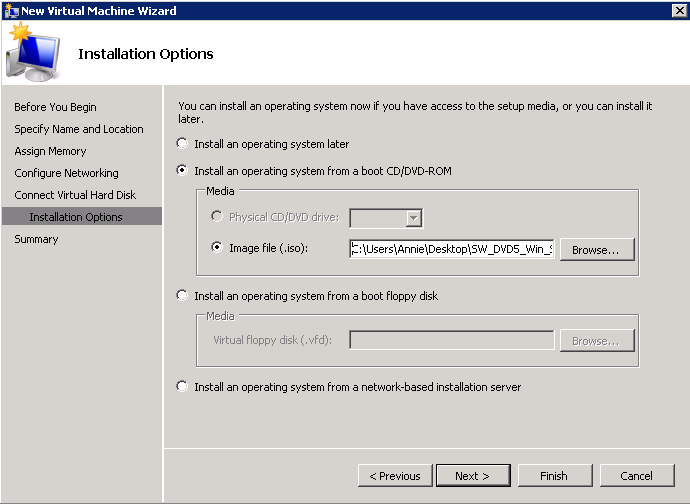Go to Connect Virtual Hard Disk step
The height and width of the screenshot is (504, 690).
click(x=75, y=195)
